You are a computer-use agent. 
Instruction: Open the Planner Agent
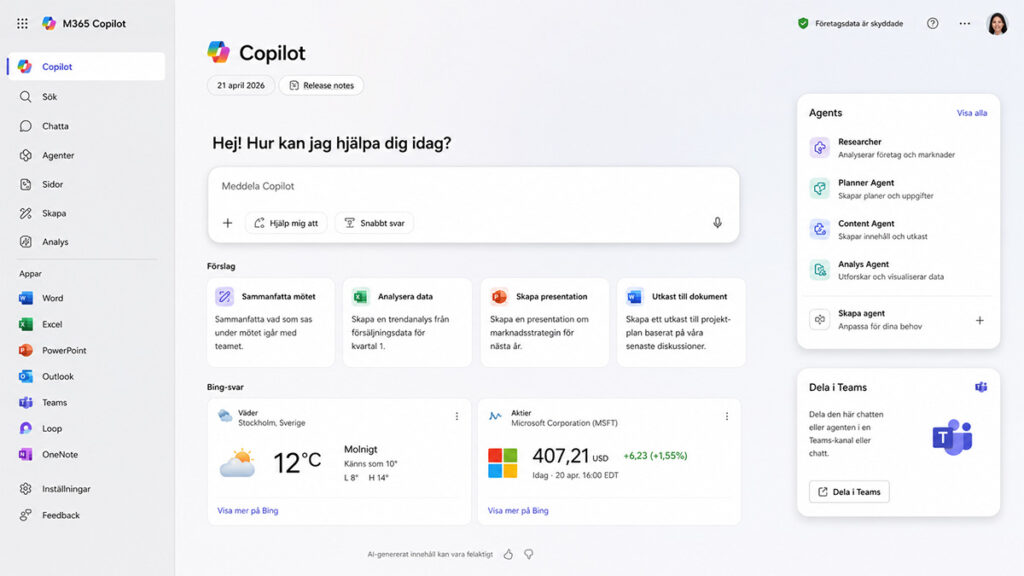click(898, 189)
